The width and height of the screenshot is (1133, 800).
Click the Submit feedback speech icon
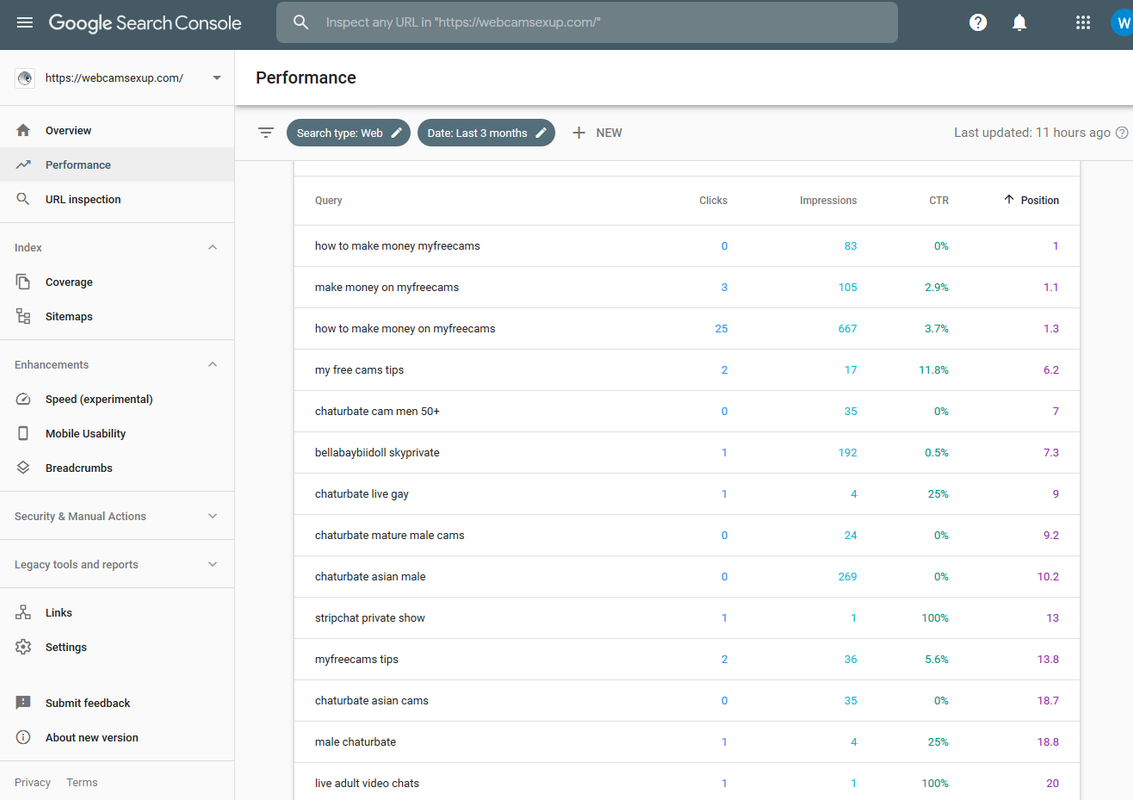[23, 702]
